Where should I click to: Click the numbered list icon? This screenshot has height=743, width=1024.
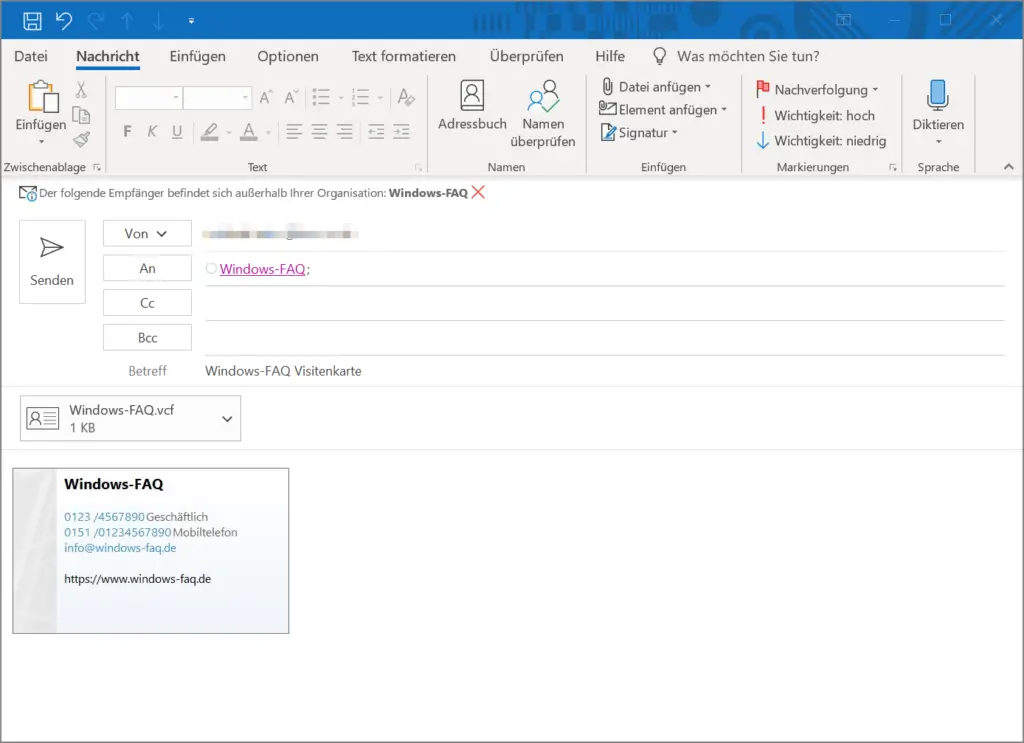coord(360,98)
